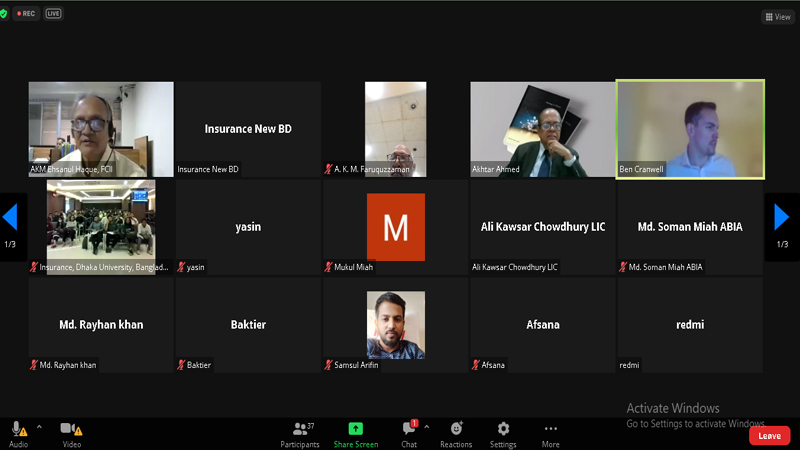The height and width of the screenshot is (450, 800).
Task: Click the red Leave button
Action: (x=769, y=436)
